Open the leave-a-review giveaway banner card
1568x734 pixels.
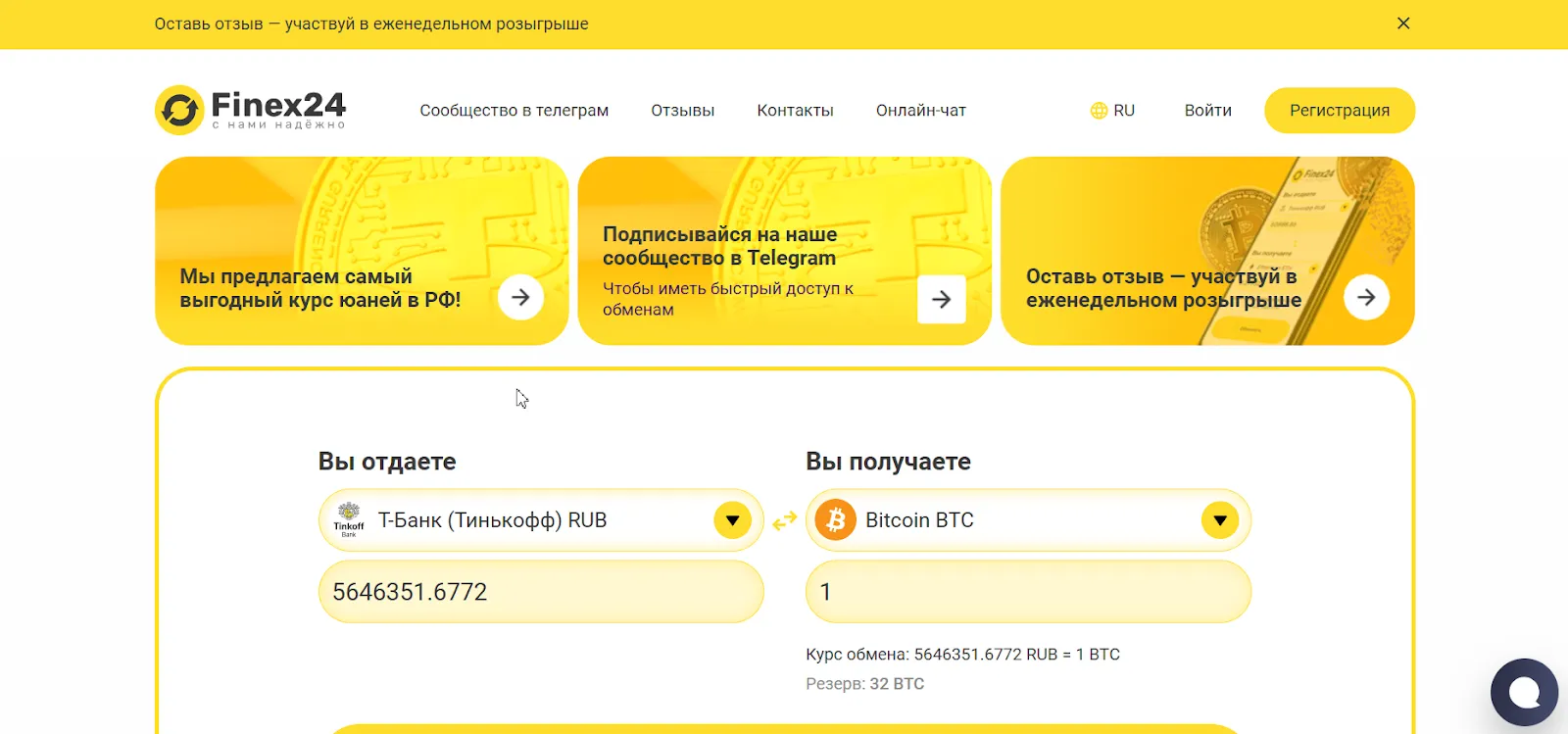point(1207,251)
